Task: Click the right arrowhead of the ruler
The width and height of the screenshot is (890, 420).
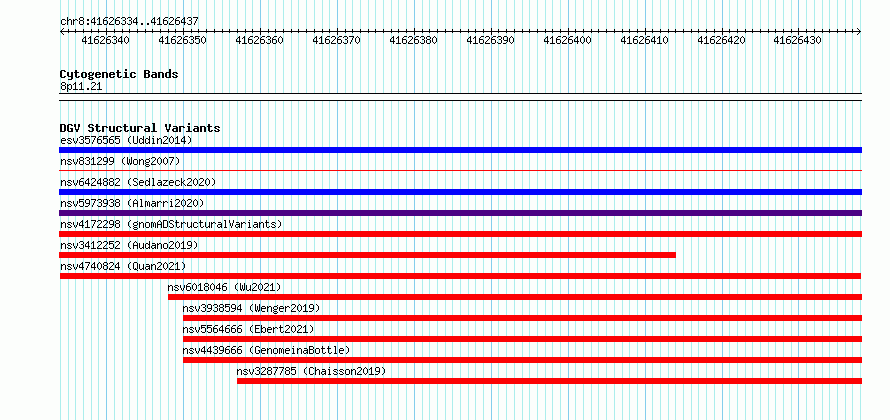Action: 859,32
